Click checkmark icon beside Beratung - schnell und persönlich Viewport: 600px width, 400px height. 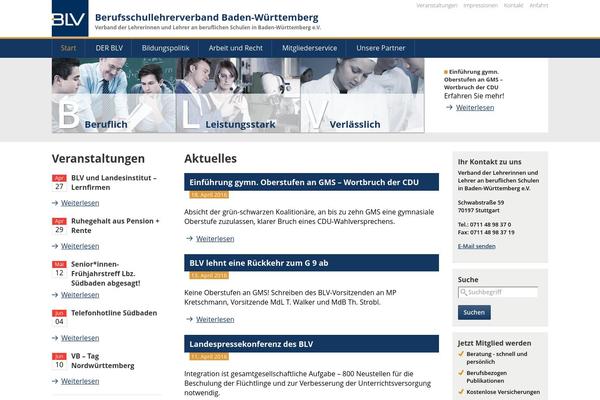[x=461, y=354]
